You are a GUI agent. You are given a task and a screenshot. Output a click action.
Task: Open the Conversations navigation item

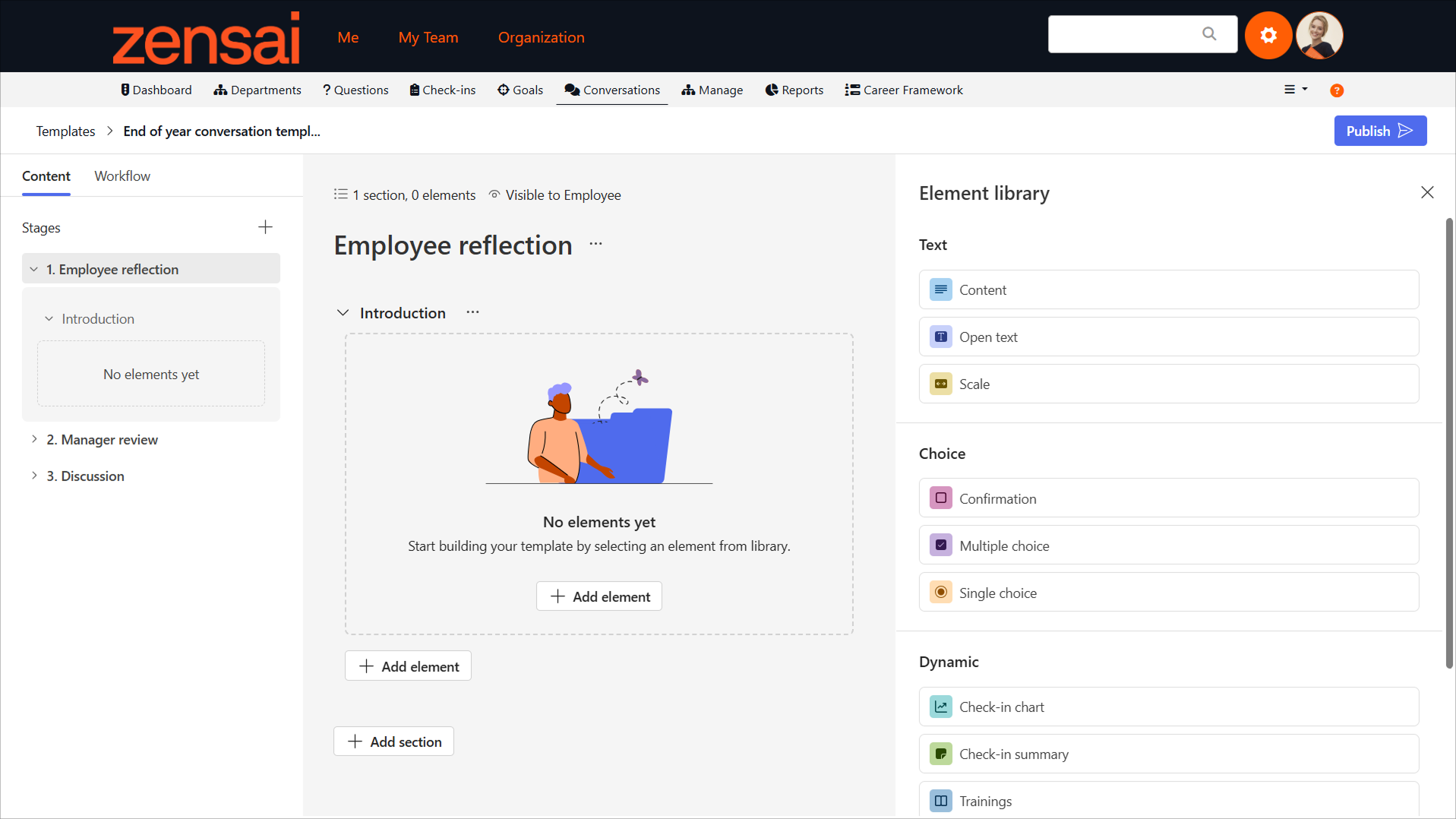pos(612,90)
